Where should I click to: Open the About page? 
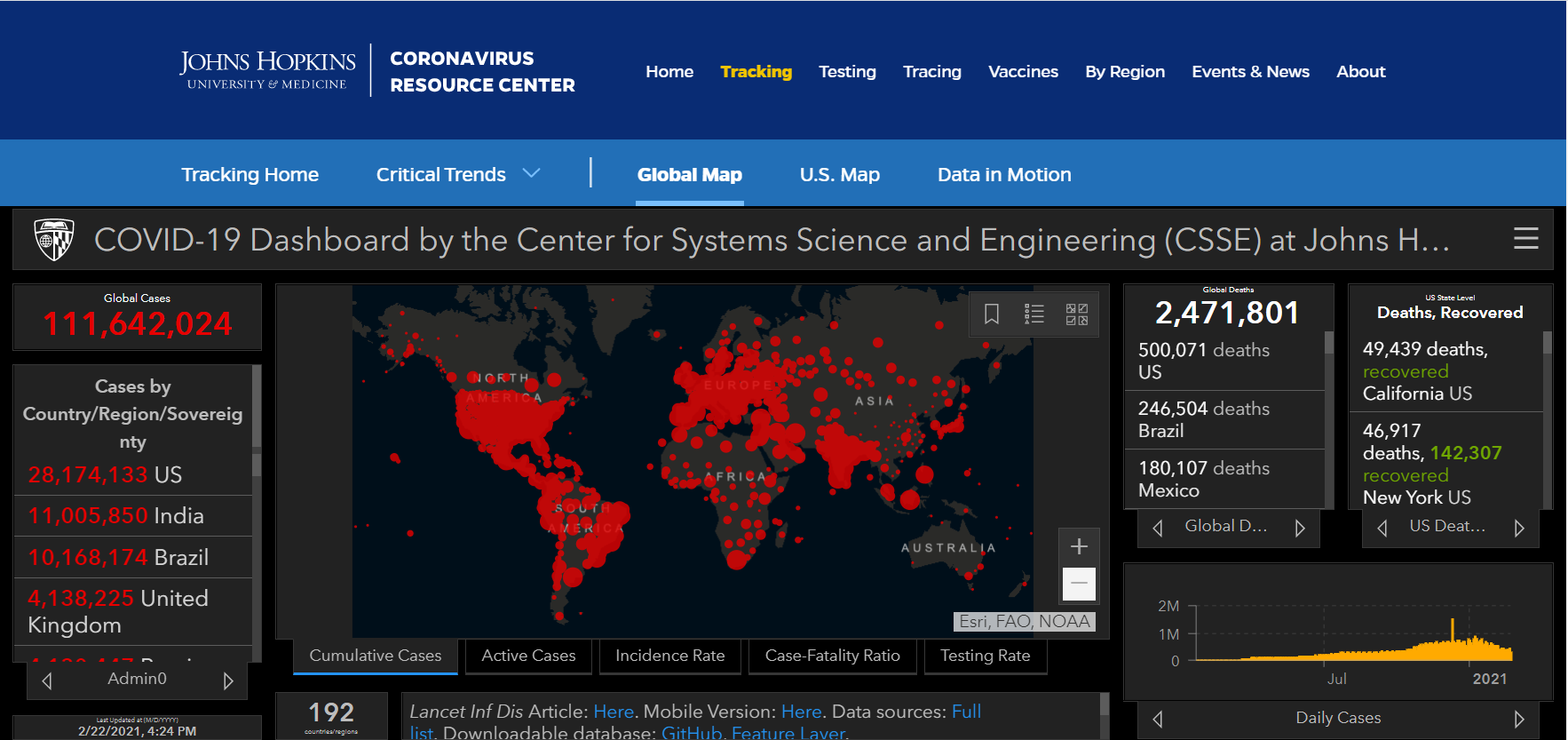click(x=1361, y=72)
